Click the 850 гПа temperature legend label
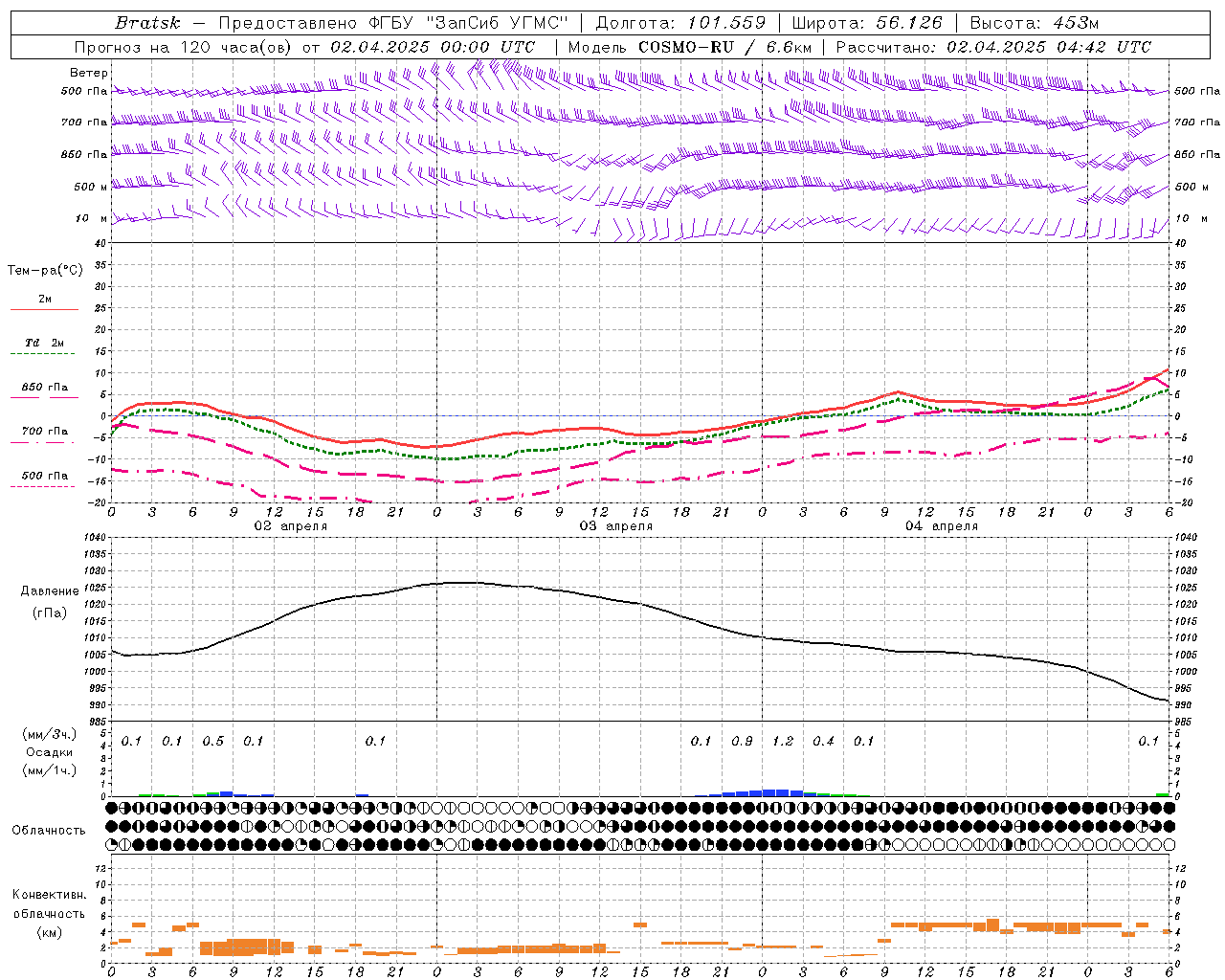The height and width of the screenshot is (980, 1225). (44, 388)
